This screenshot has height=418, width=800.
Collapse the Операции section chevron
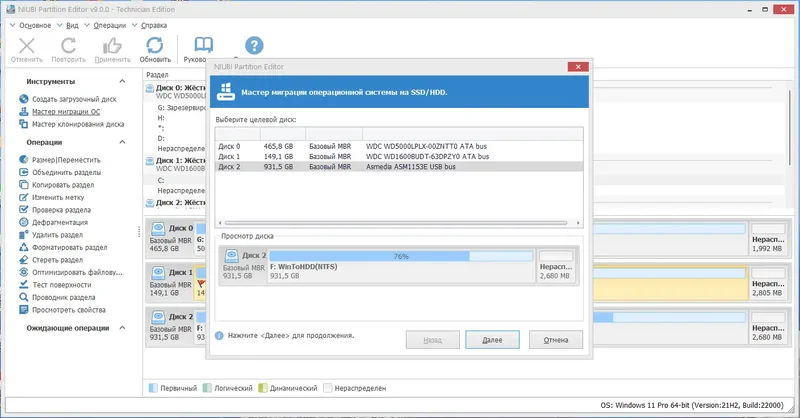[122, 142]
